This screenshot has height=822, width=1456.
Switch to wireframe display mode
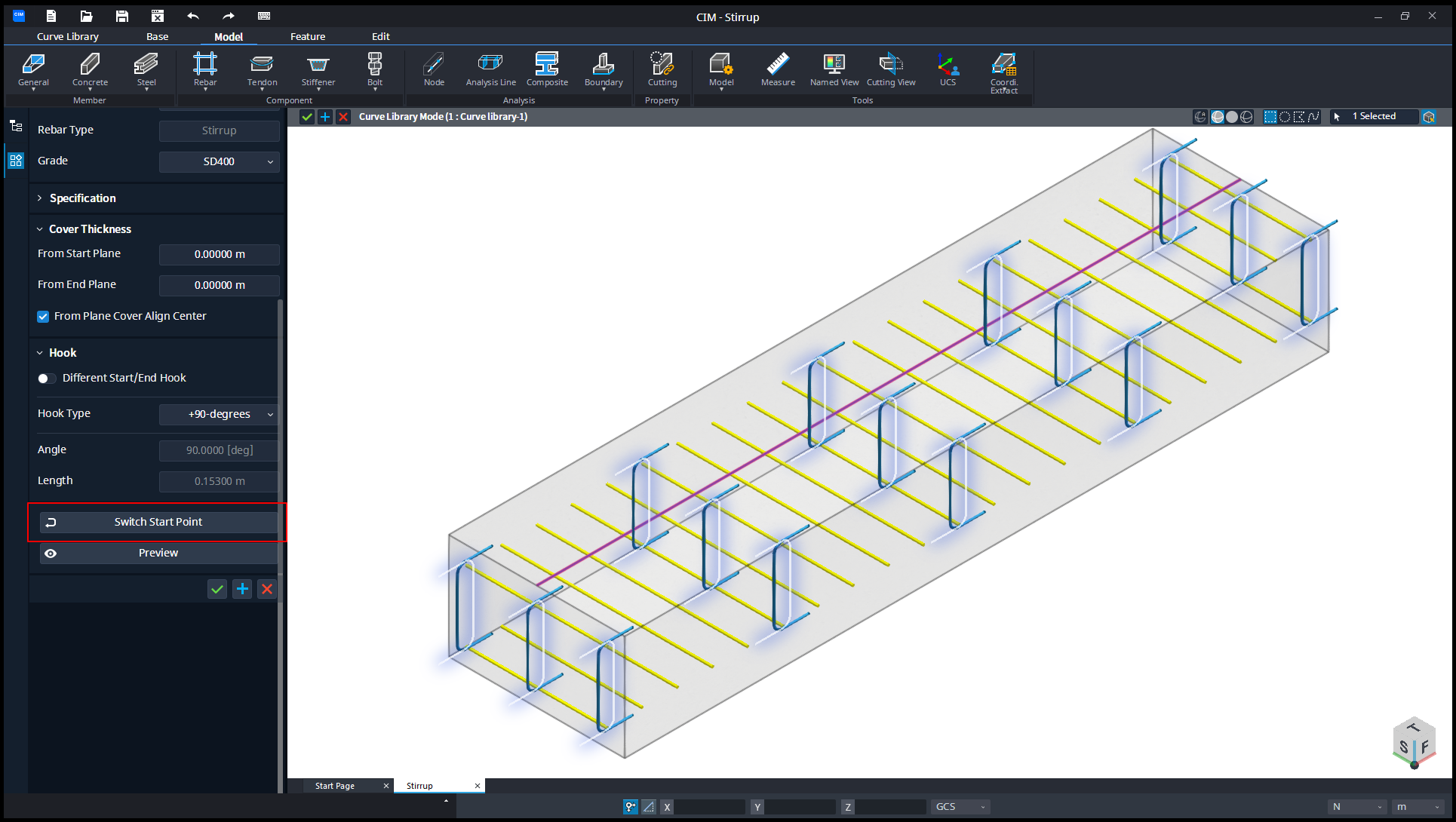pos(1246,117)
